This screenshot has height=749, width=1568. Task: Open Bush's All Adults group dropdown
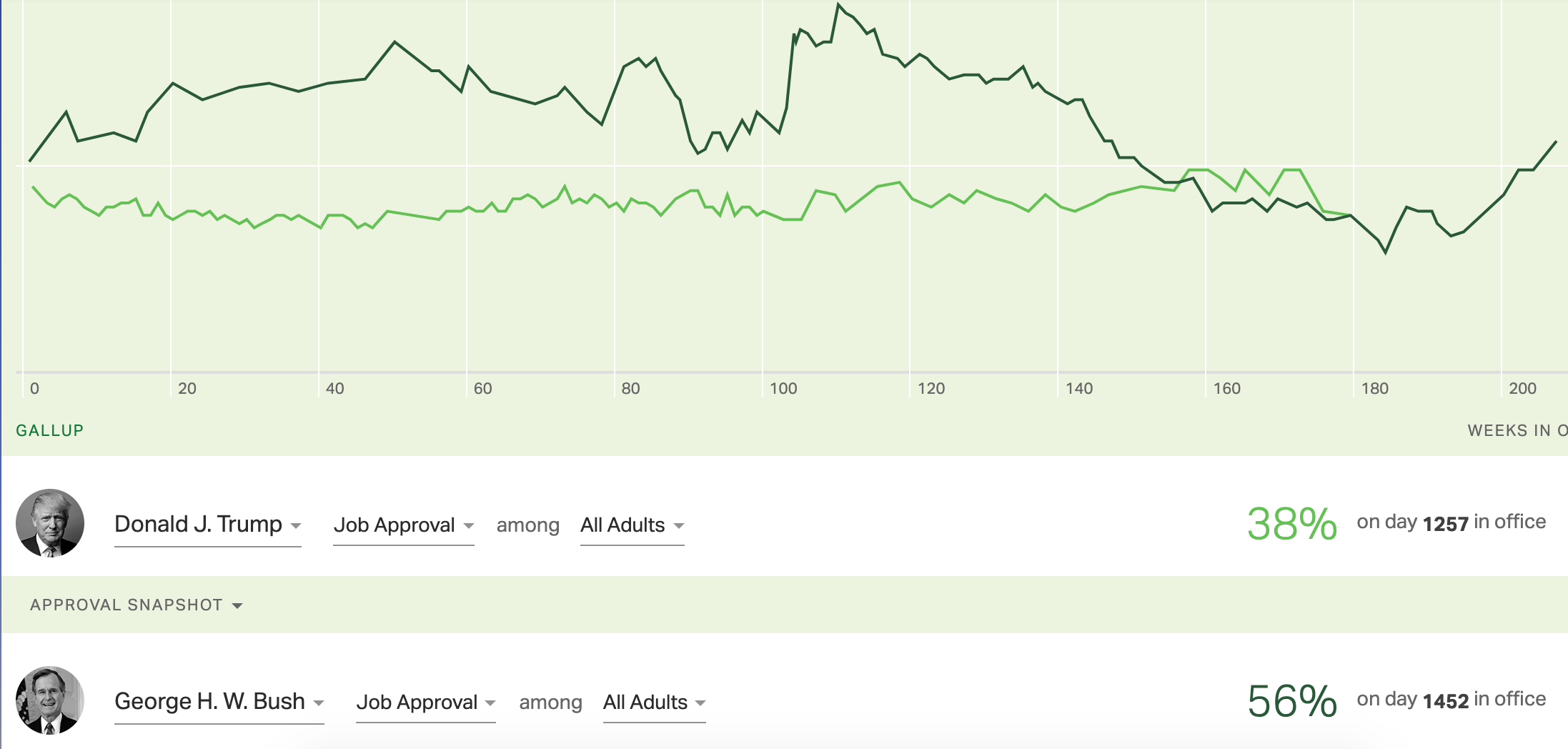coord(654,703)
